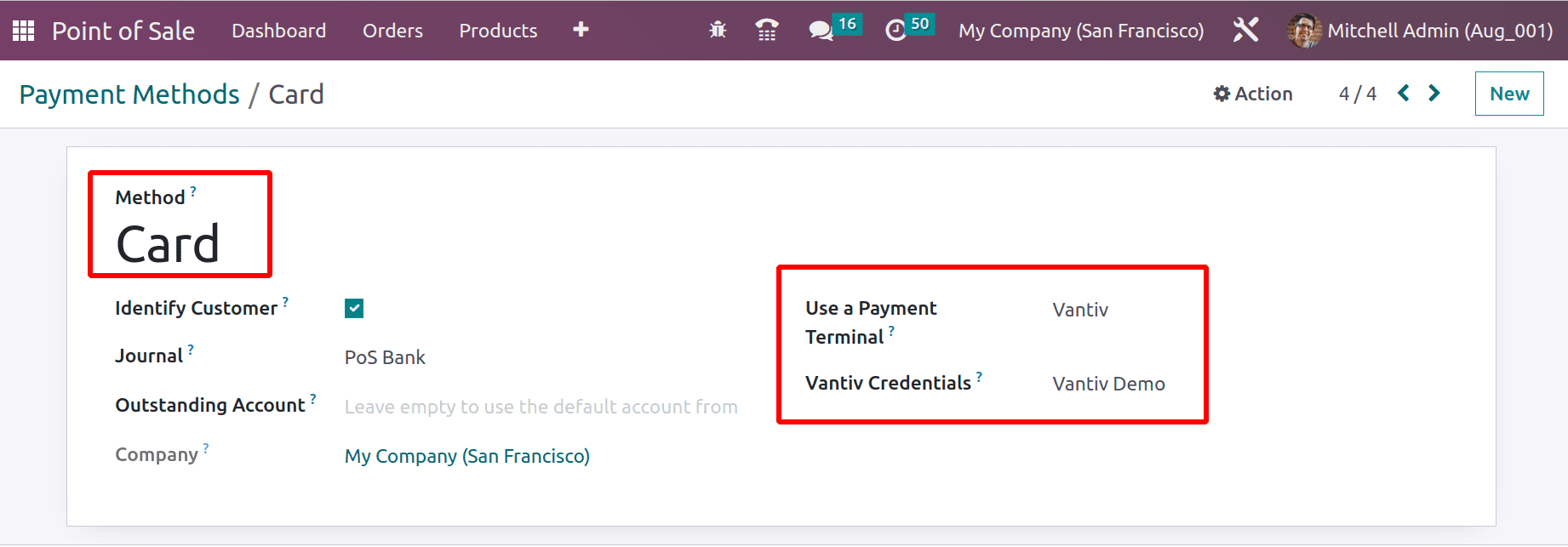Open the Vantiv Credentials dropdown field

1108,384
